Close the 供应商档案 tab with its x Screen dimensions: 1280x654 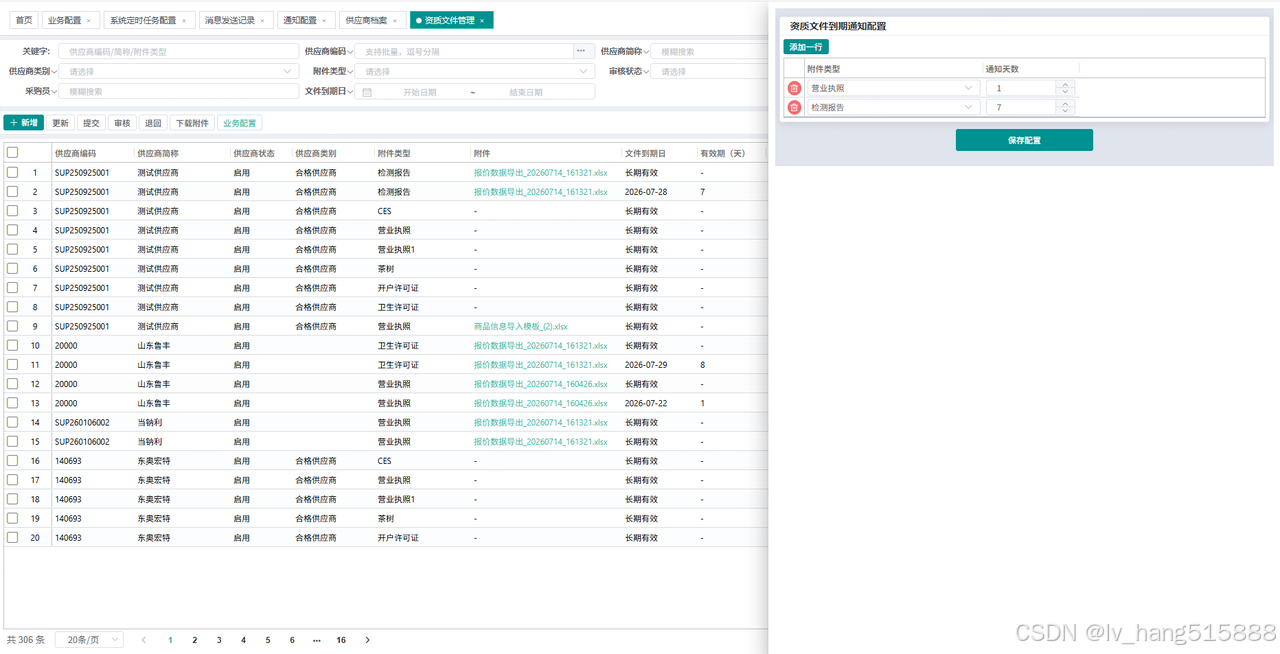coord(394,20)
